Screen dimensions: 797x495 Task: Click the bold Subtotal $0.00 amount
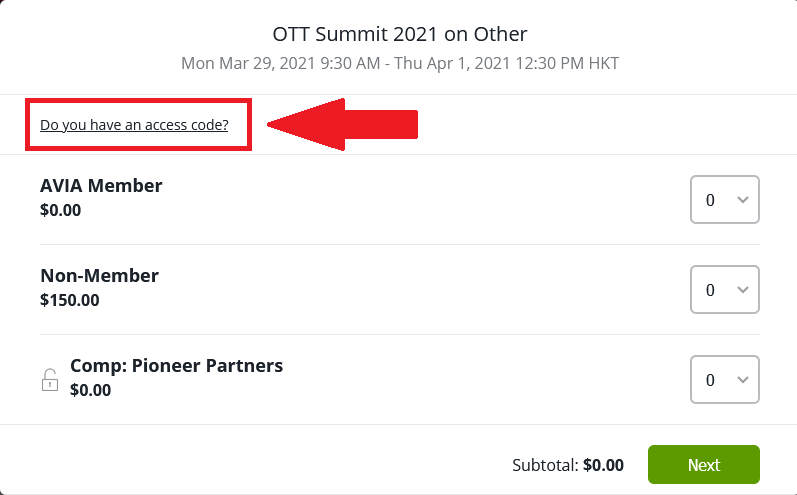[x=603, y=465]
